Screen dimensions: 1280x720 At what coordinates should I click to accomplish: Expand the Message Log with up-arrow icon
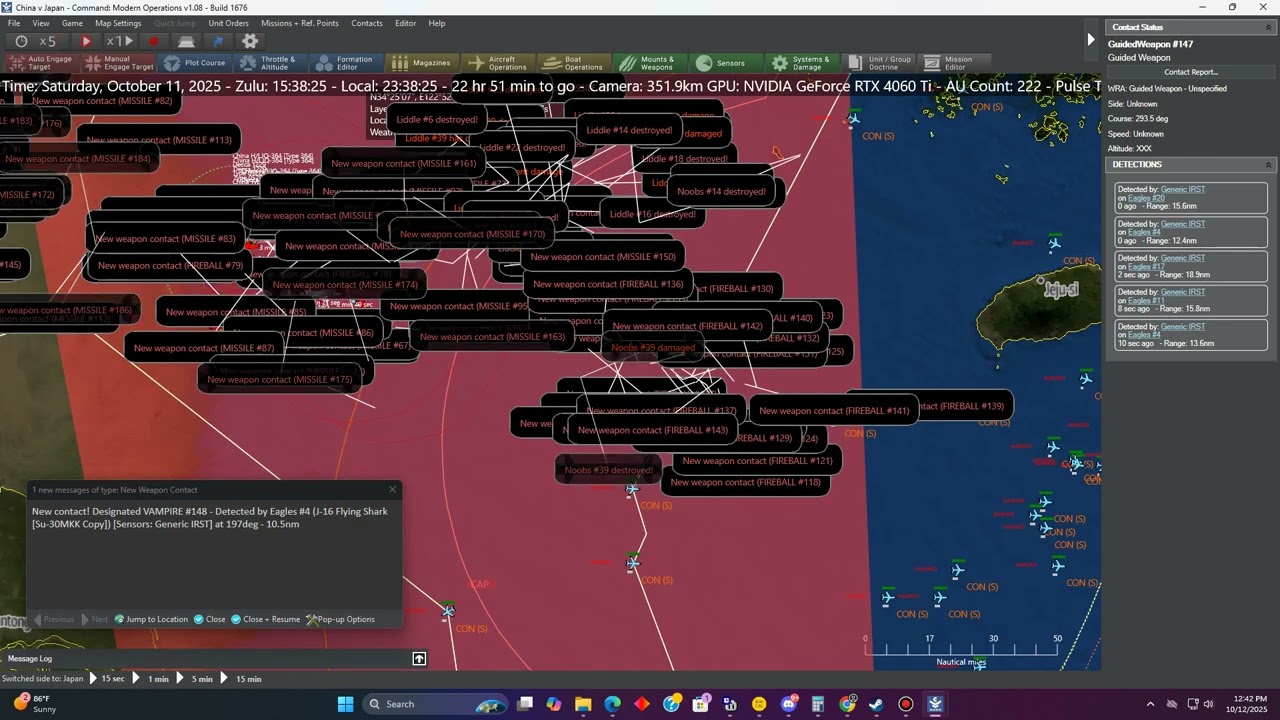coord(419,658)
